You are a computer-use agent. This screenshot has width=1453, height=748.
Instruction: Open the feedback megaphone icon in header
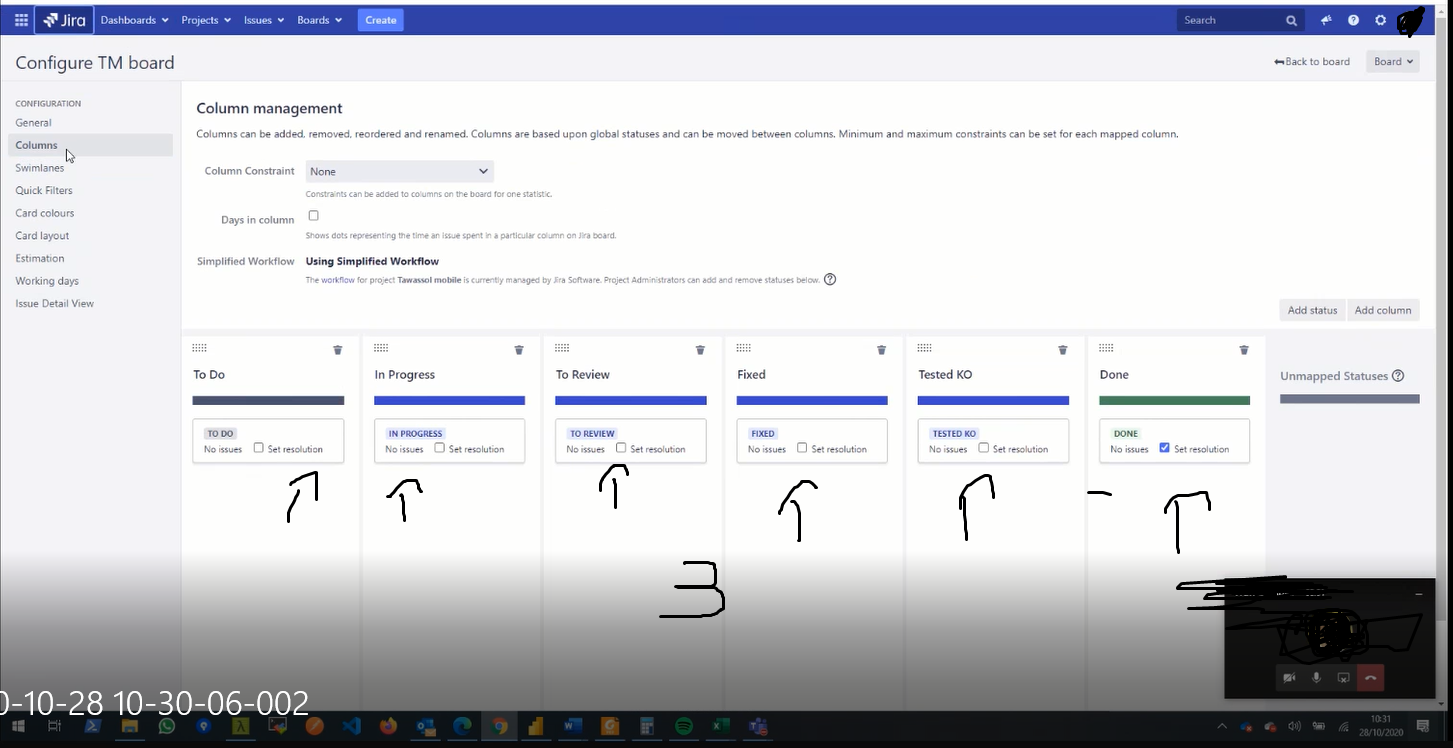(1326, 20)
